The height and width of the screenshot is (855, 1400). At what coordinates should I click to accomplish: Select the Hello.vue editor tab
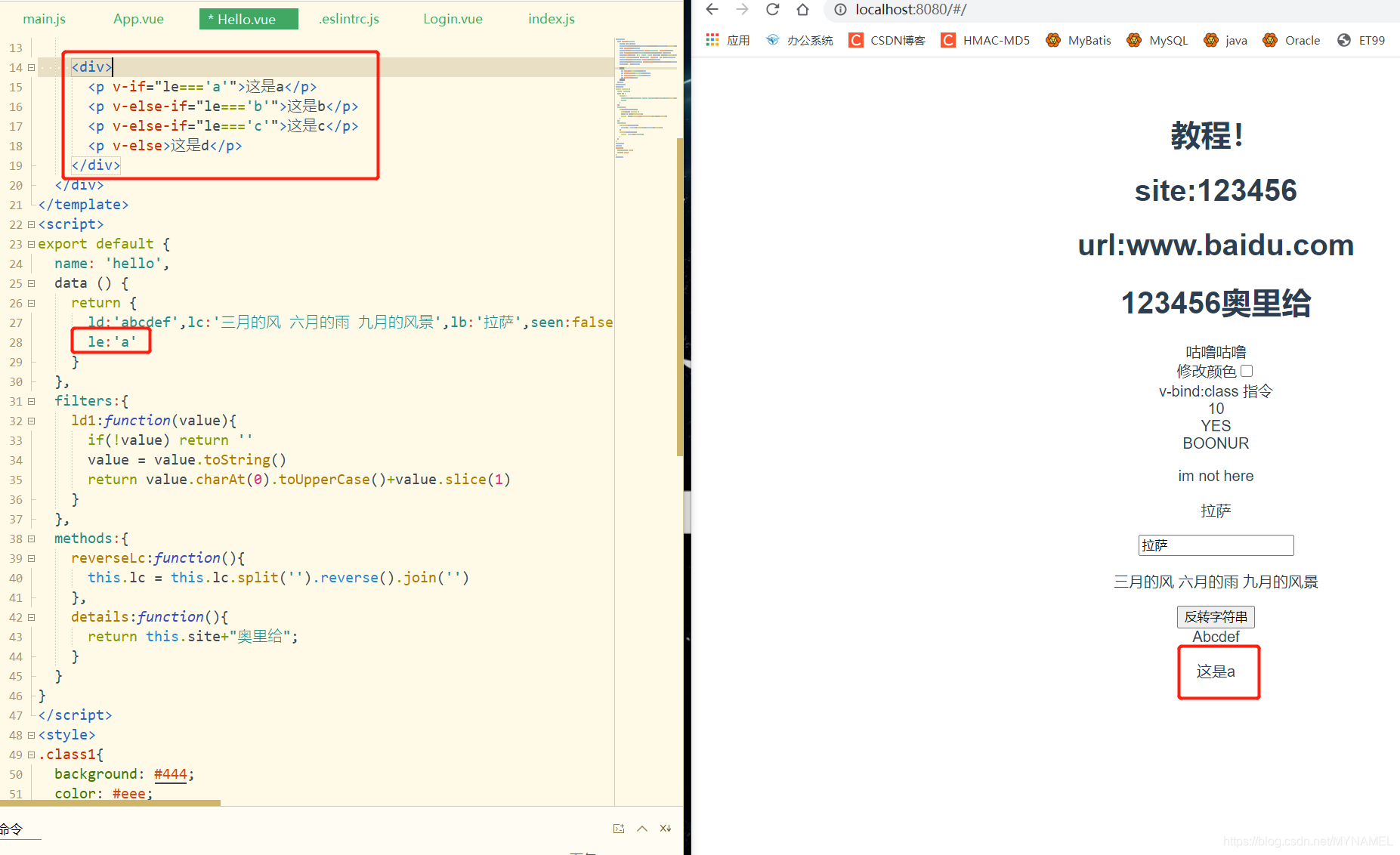tap(248, 19)
